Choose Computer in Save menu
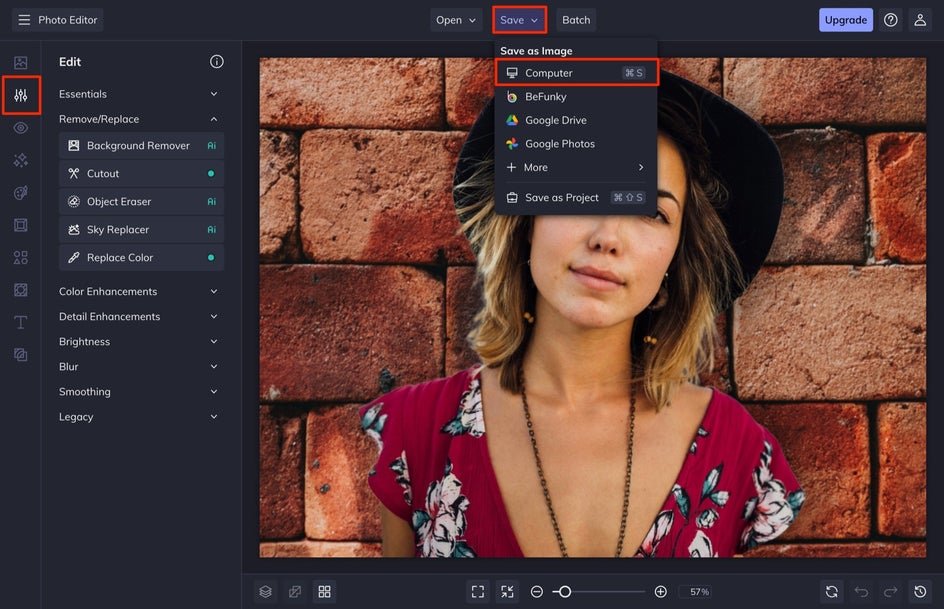This screenshot has height=609, width=944. click(576, 73)
